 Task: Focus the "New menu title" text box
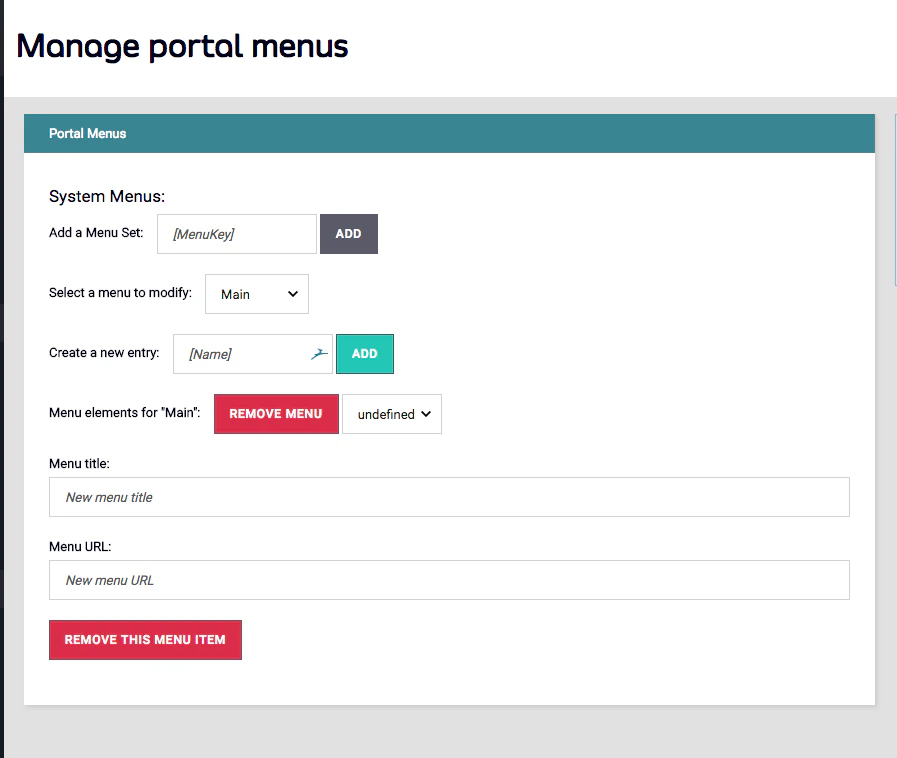coord(449,497)
